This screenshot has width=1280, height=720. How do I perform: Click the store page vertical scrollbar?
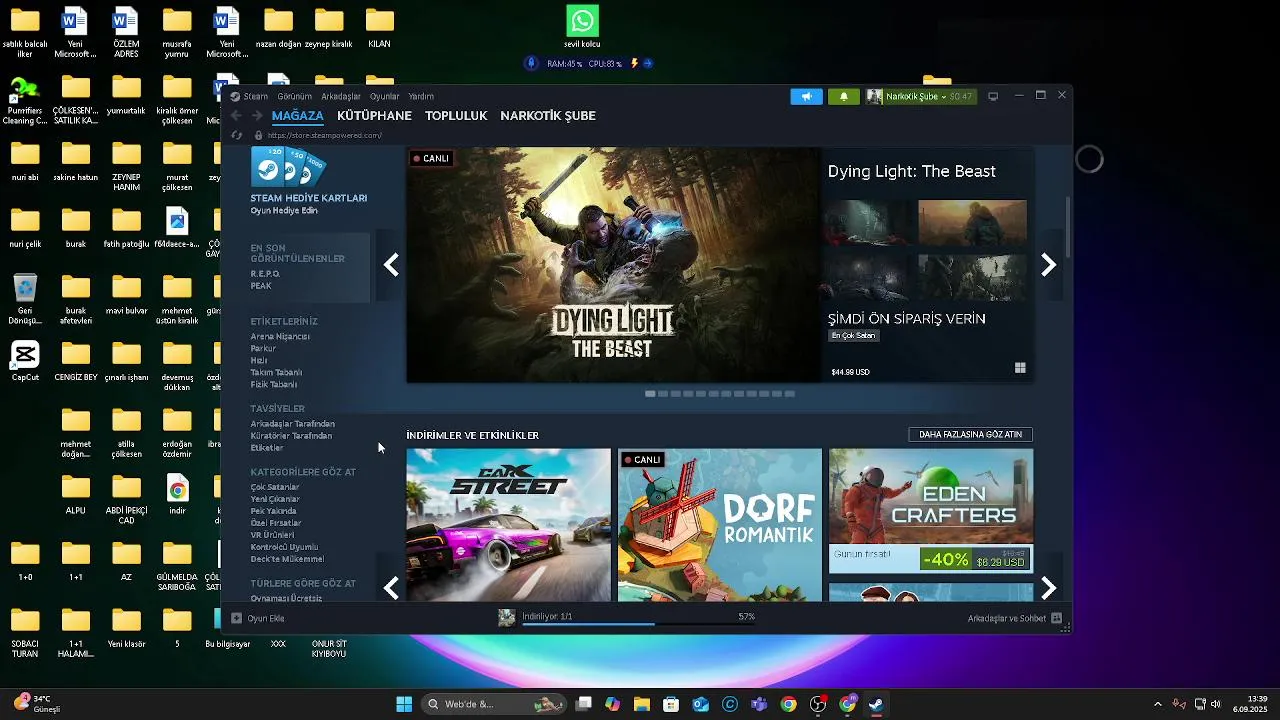[x=1067, y=225]
